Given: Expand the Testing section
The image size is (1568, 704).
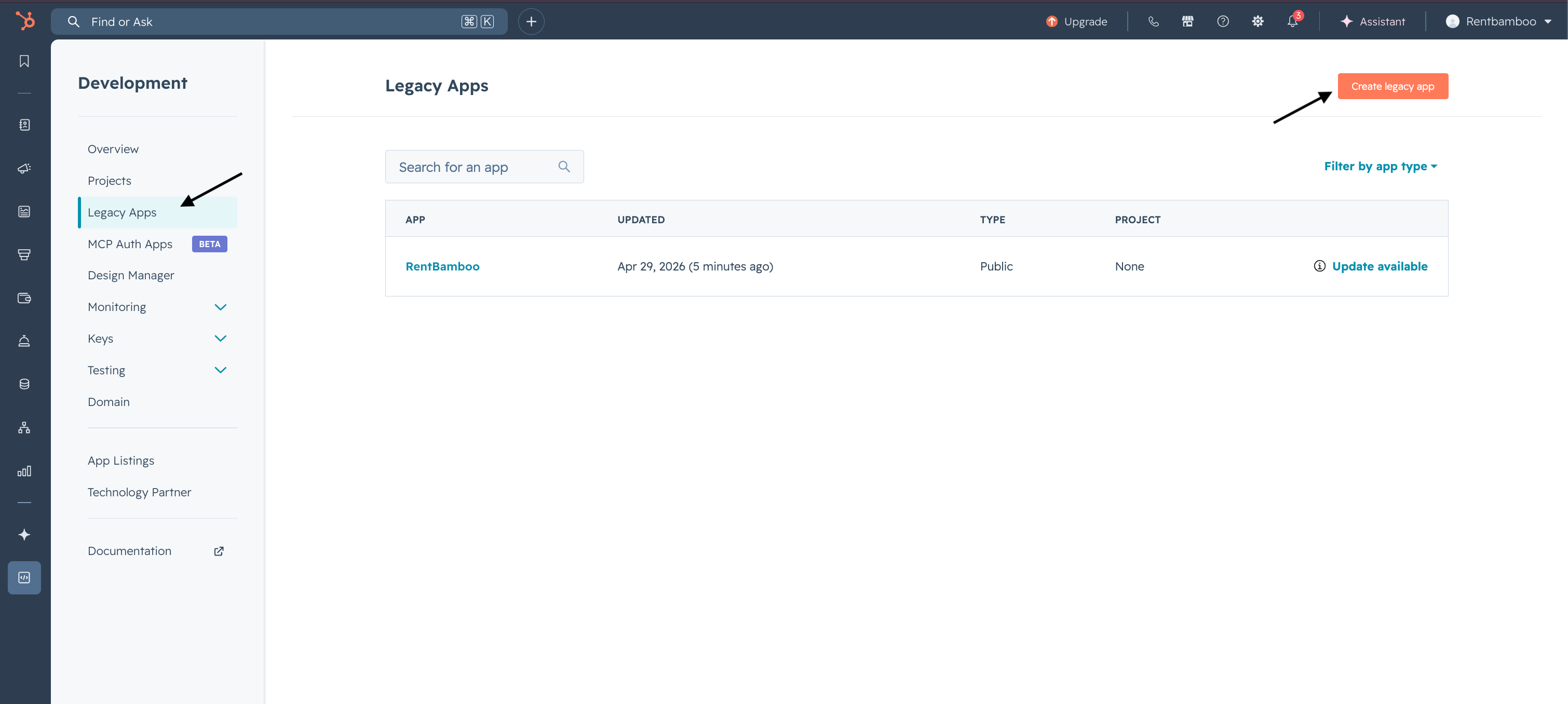Looking at the screenshot, I should click(220, 371).
